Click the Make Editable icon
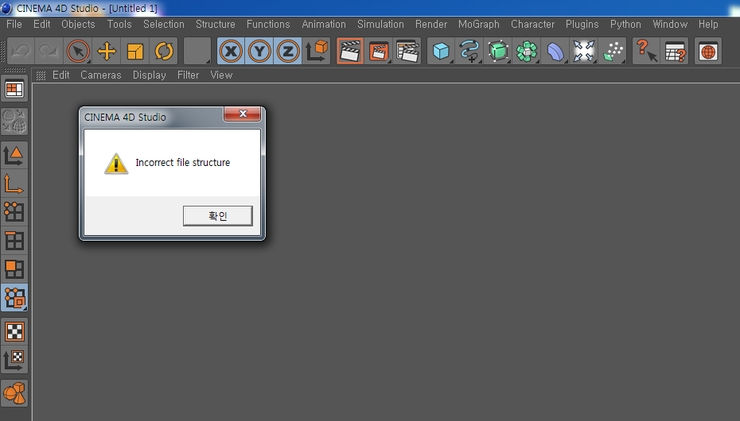 tap(14, 121)
